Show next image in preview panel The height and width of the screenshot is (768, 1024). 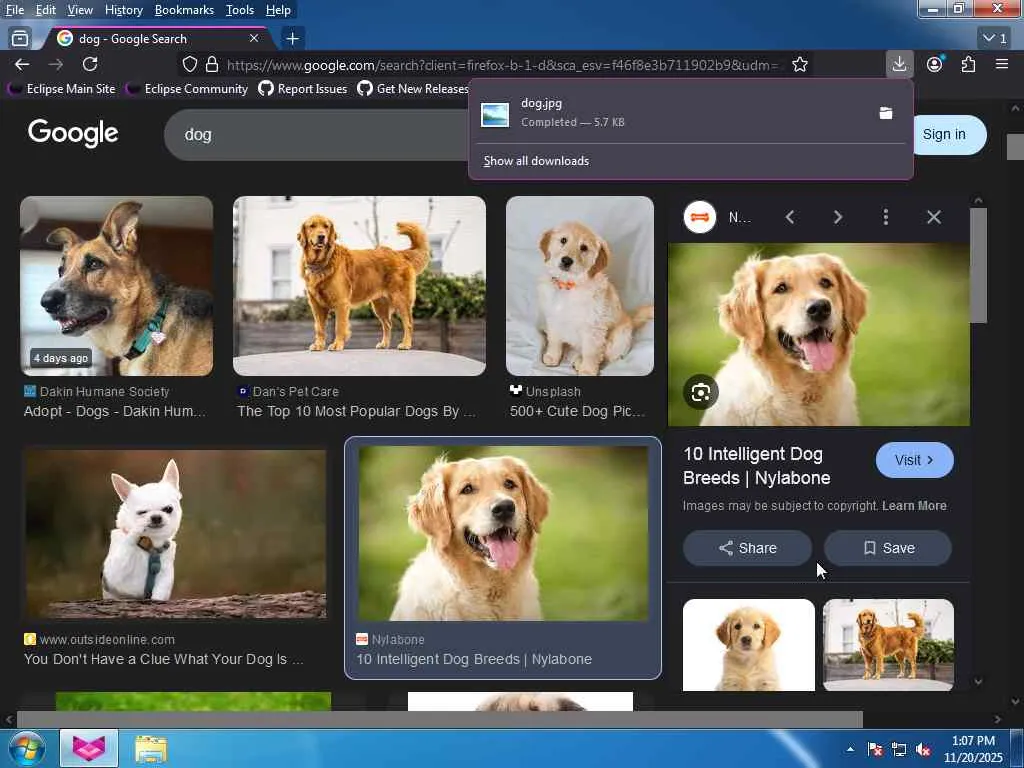tap(837, 217)
